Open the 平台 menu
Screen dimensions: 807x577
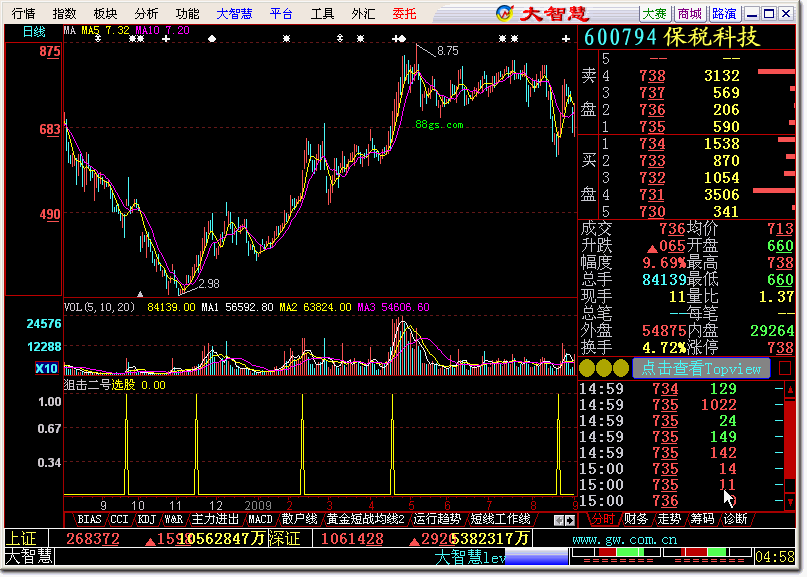pyautogui.click(x=281, y=14)
